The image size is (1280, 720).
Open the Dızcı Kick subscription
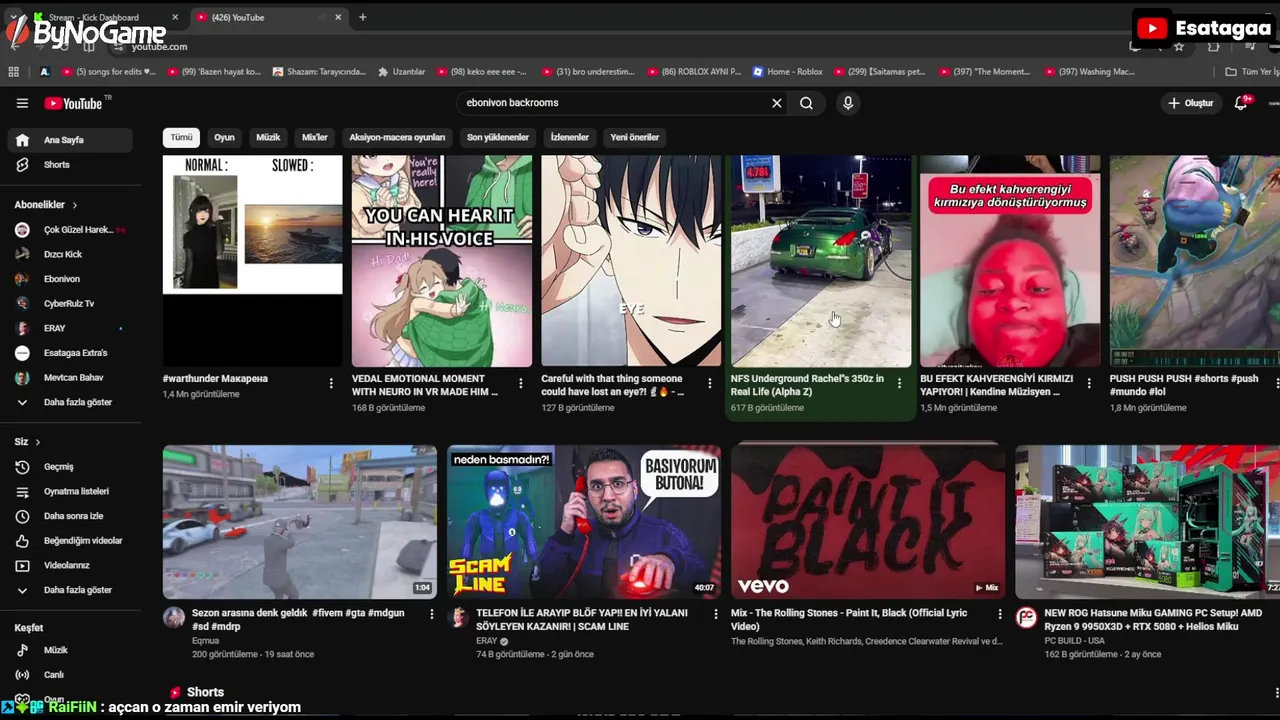(69, 254)
